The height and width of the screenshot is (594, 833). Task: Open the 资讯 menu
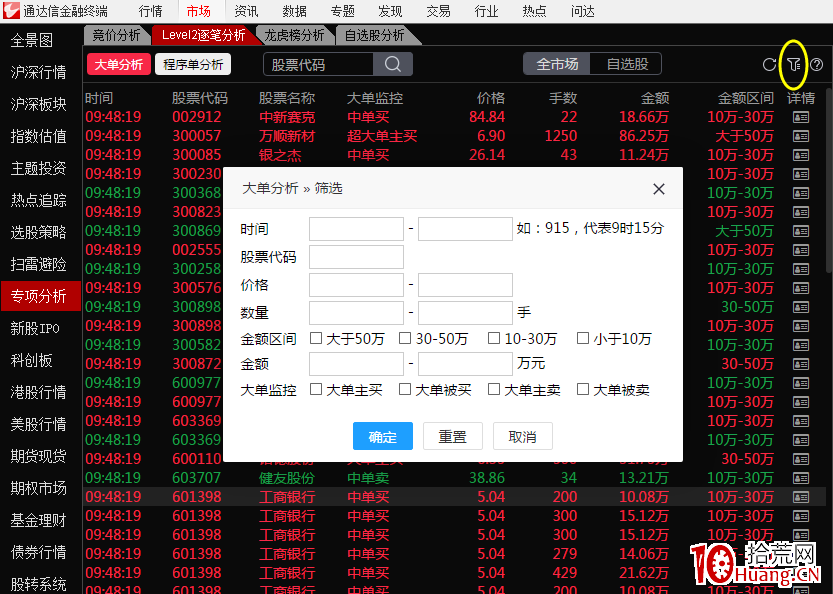[x=246, y=11]
